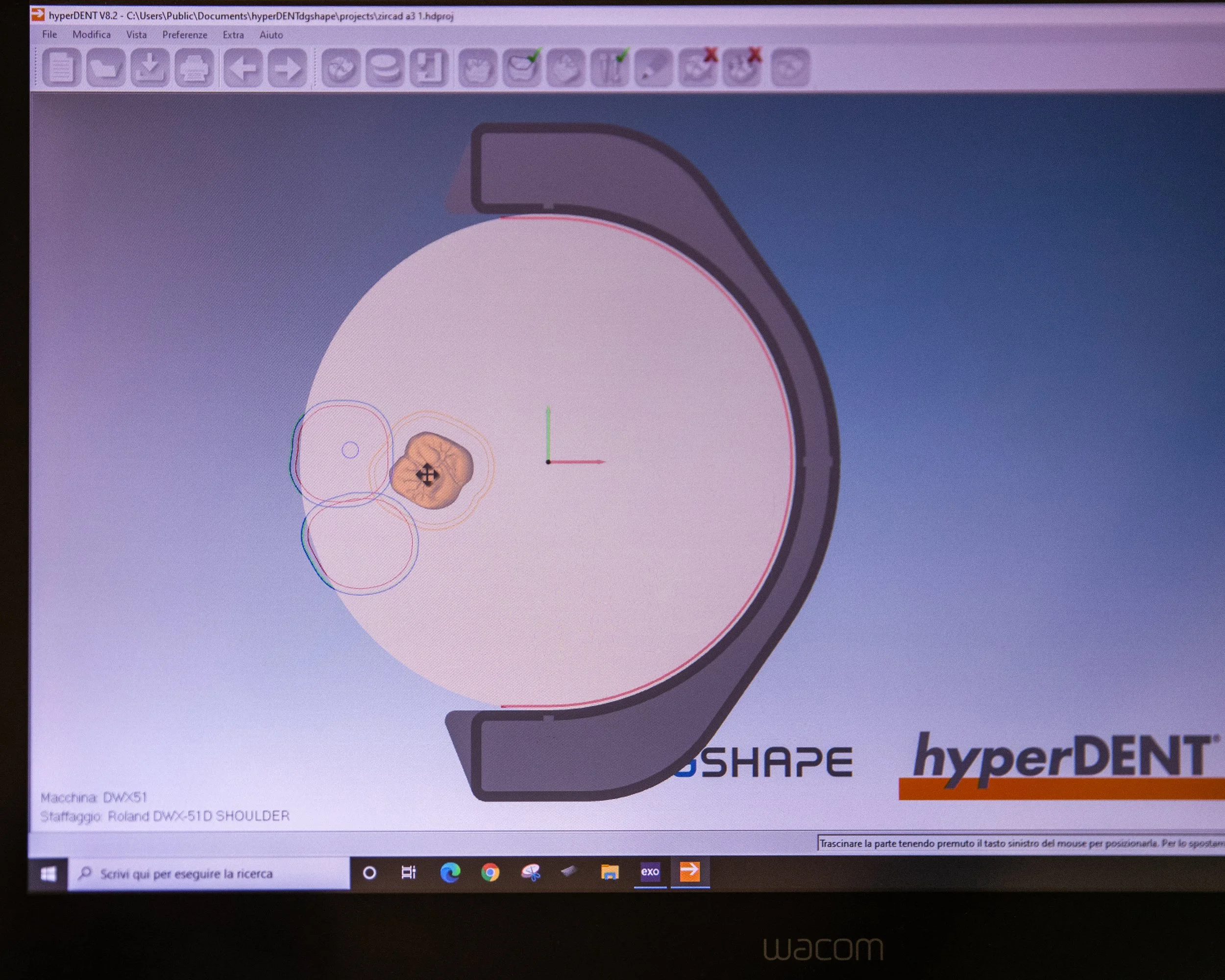
Task: Open project with the folder icon
Action: click(x=105, y=68)
